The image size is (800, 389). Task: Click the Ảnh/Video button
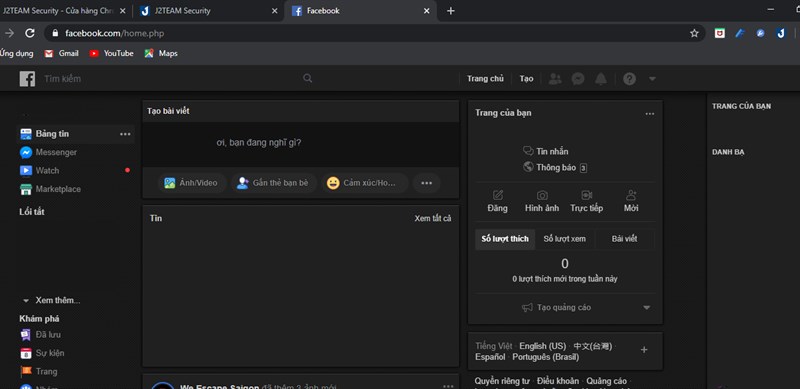click(191, 183)
